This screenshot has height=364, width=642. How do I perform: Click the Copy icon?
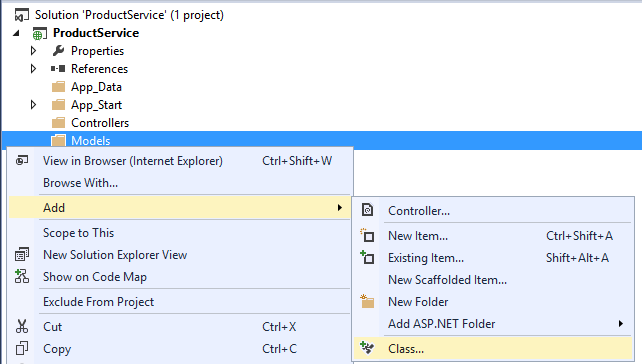pos(22,348)
